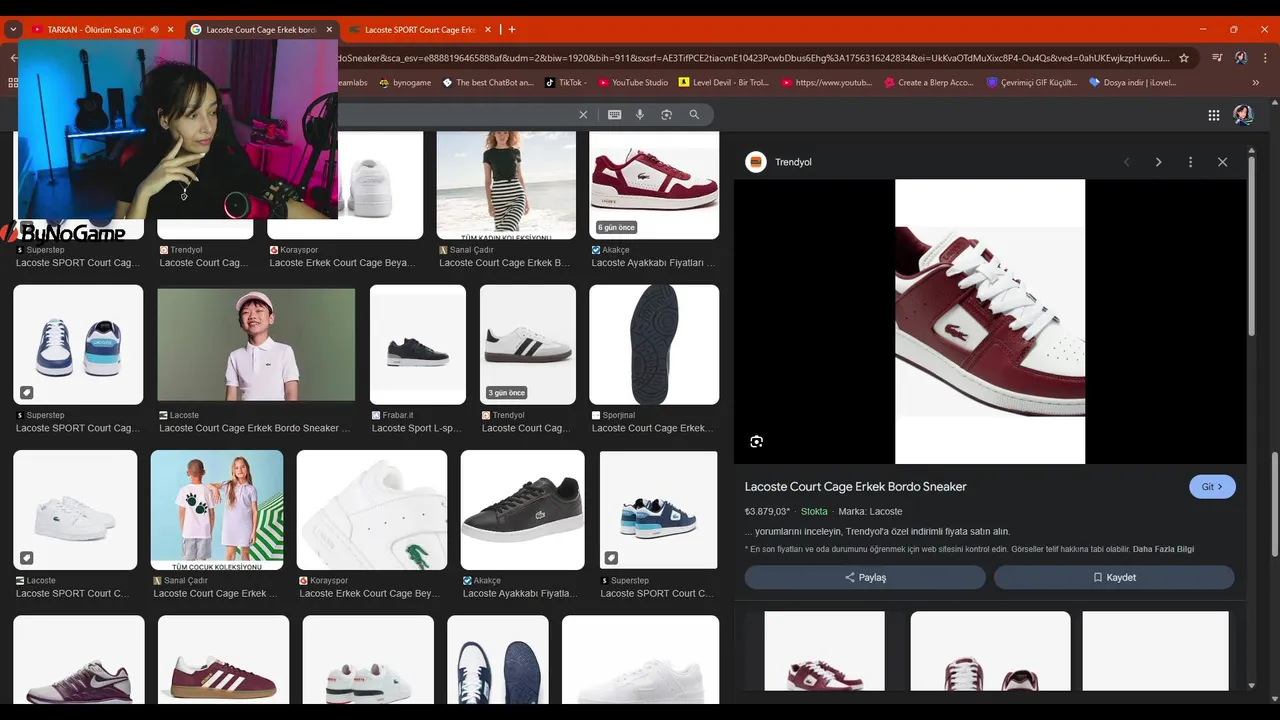This screenshot has width=1280, height=720.
Task: Open the Dosya indir iLovel bookmark
Action: 1133,83
